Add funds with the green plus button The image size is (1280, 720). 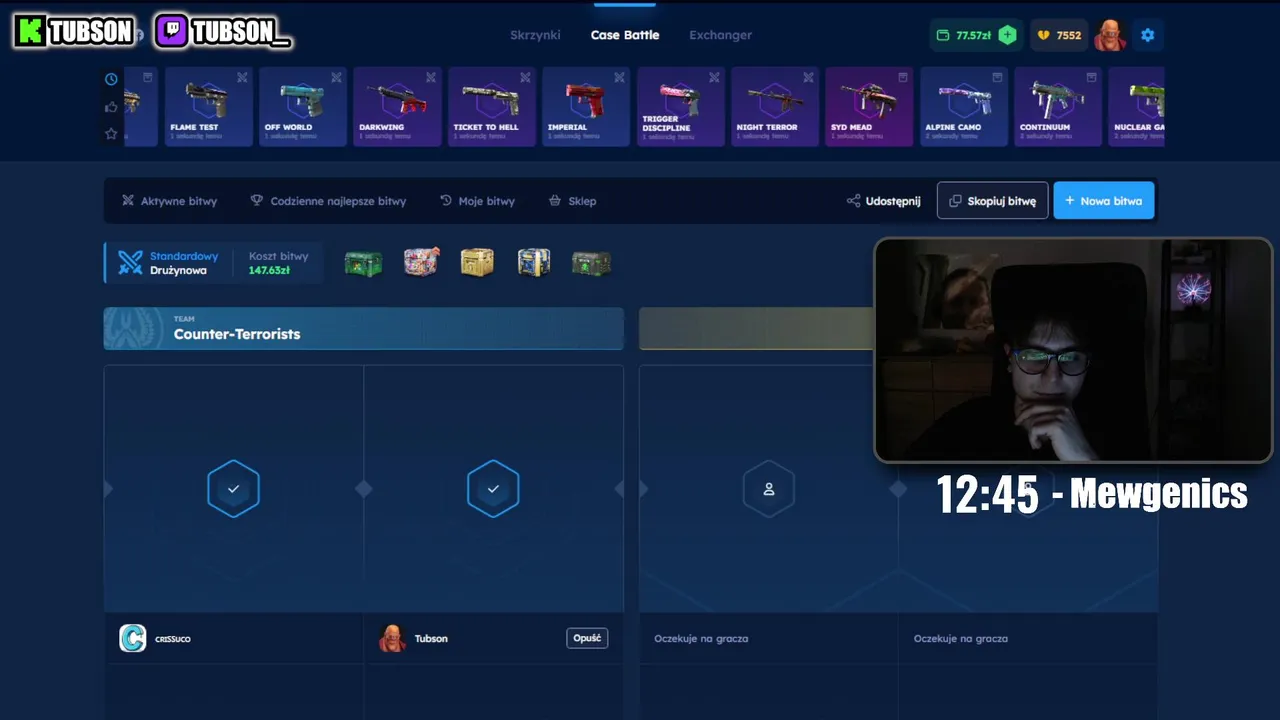pyautogui.click(x=1008, y=35)
